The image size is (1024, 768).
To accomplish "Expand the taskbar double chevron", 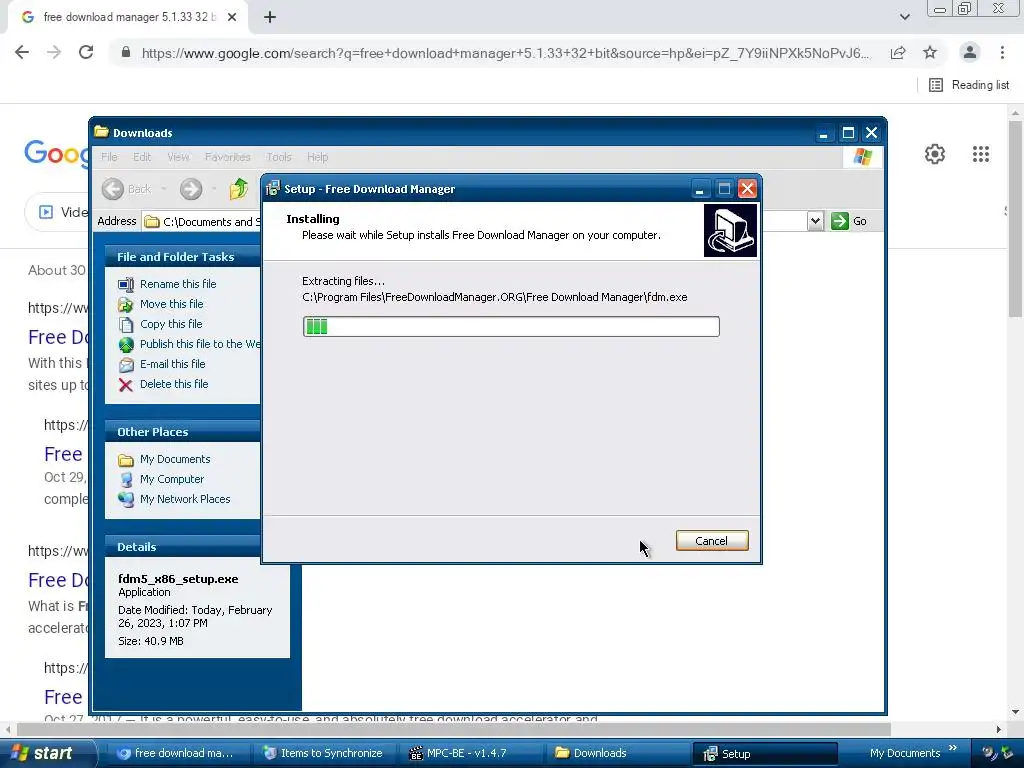I will pyautogui.click(x=953, y=748).
